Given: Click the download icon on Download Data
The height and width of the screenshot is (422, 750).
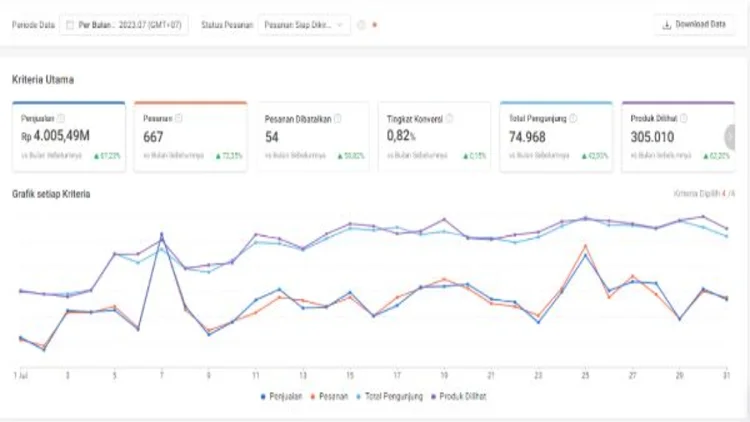Looking at the screenshot, I should tap(666, 25).
